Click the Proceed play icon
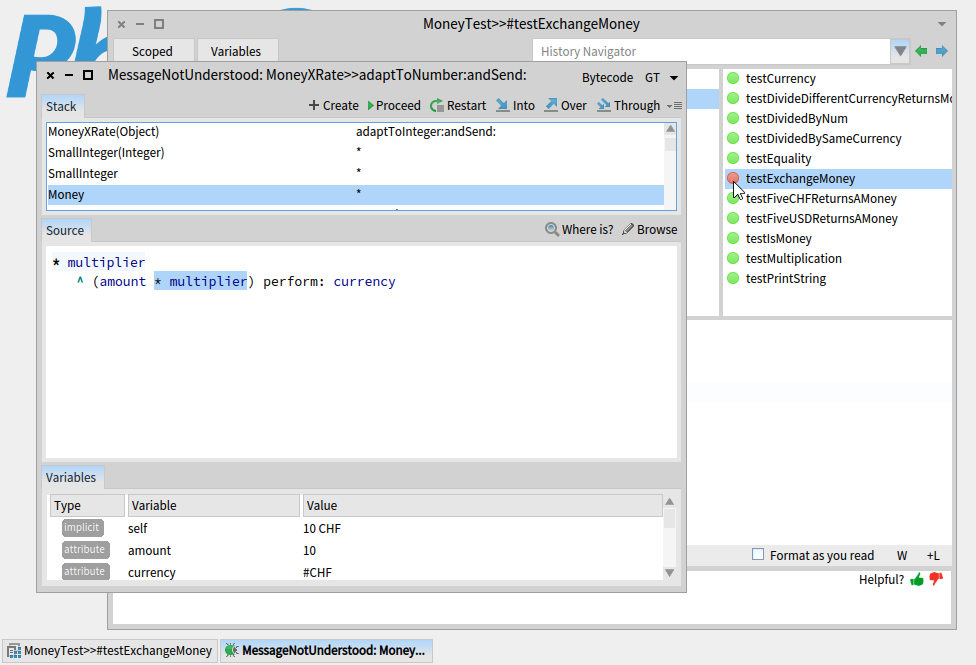976x665 pixels. pyautogui.click(x=371, y=106)
